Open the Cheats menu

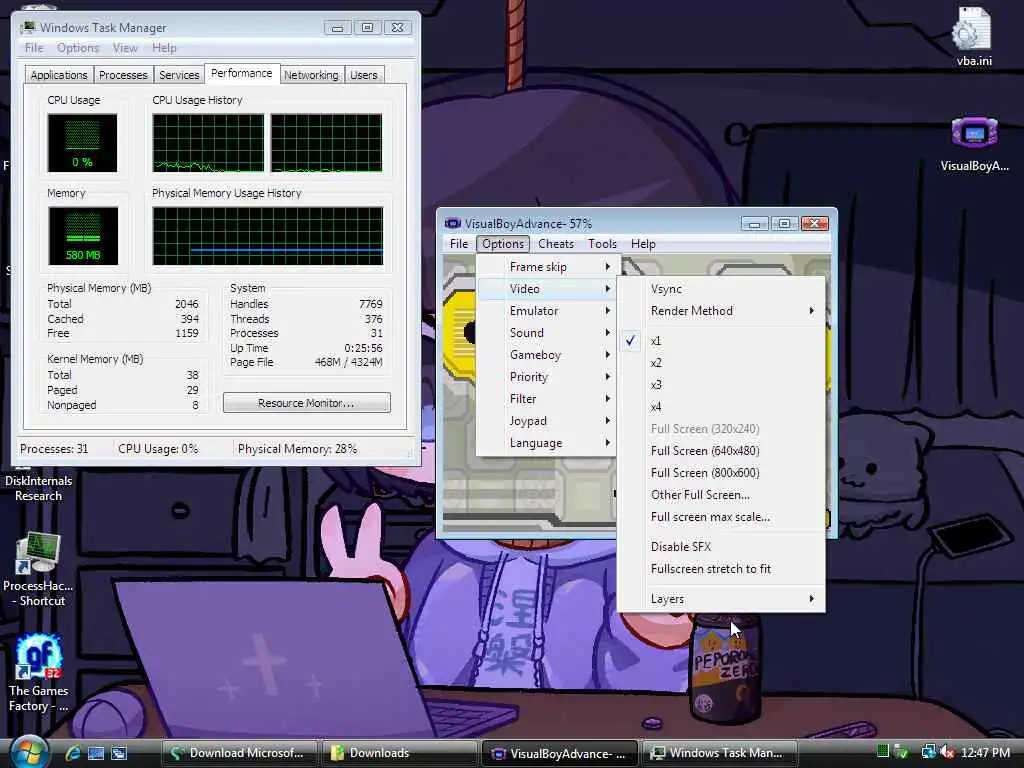[556, 244]
